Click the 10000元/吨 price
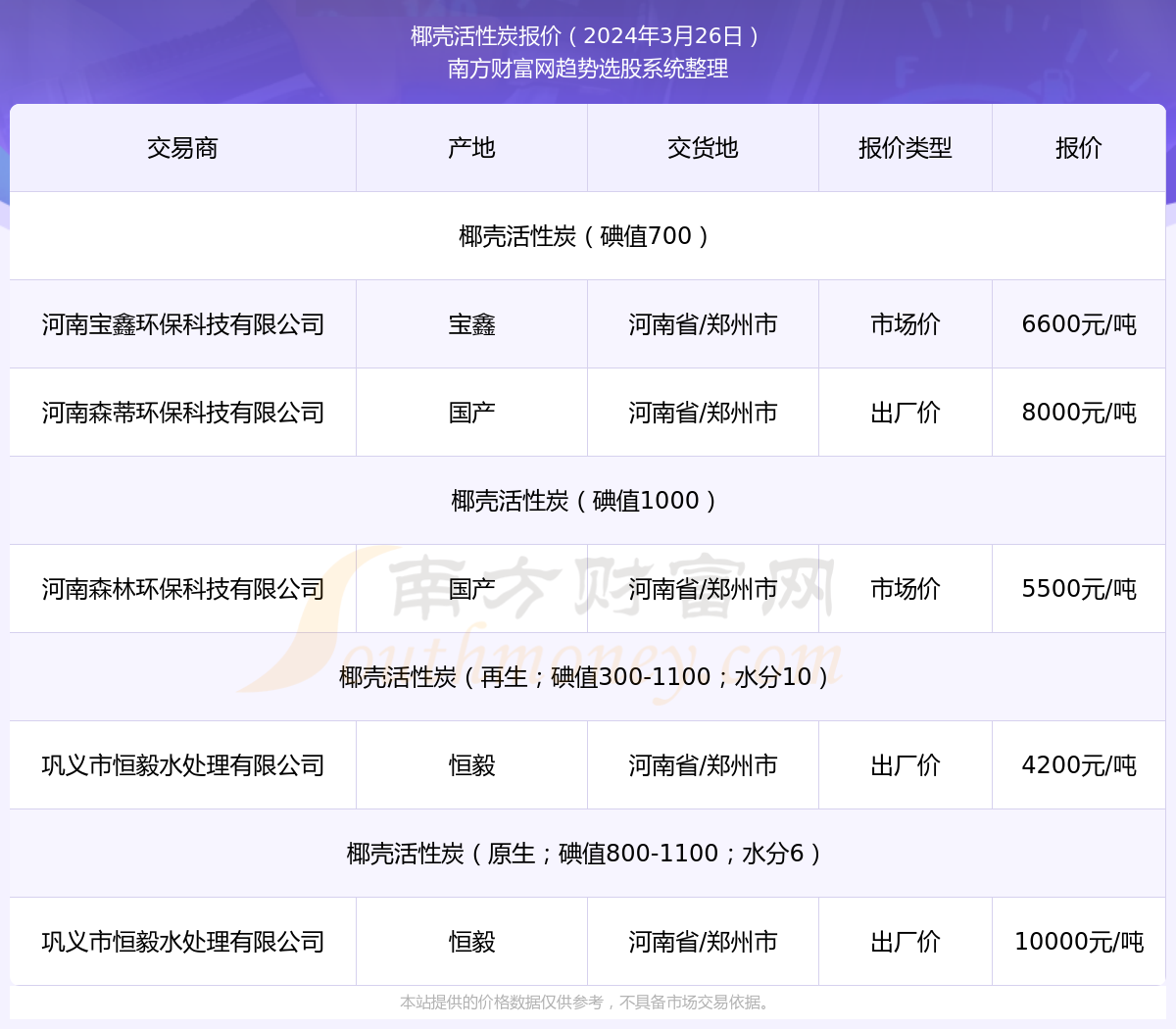This screenshot has height=1029, width=1176. coord(1079,942)
